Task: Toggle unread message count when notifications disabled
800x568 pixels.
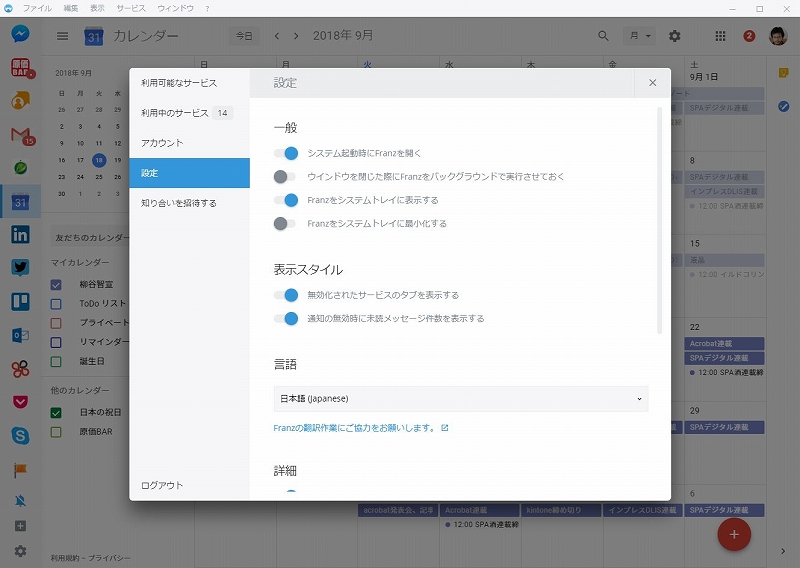Action: 286,318
